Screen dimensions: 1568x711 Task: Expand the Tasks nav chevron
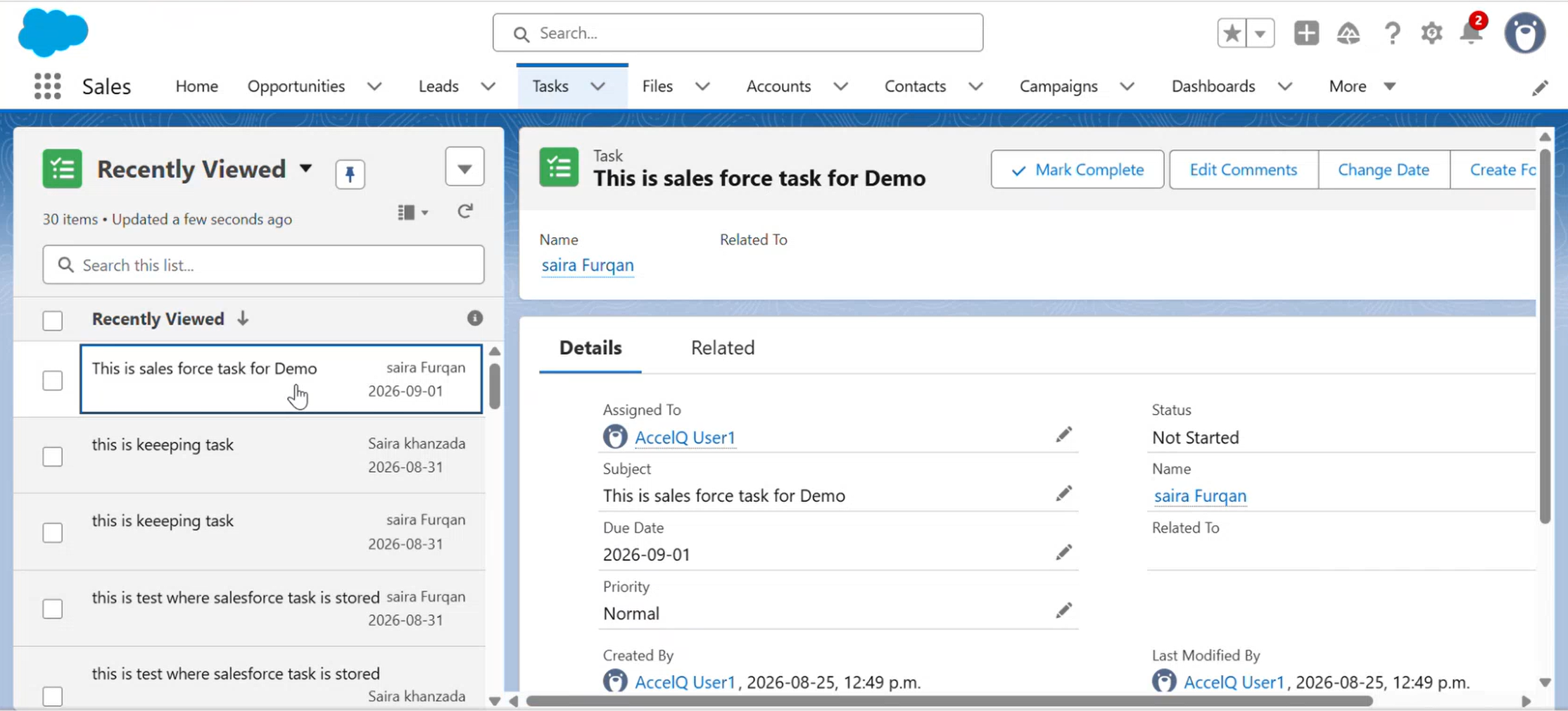(598, 87)
